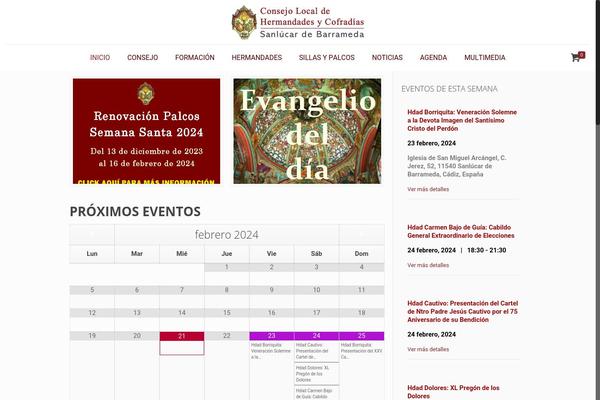
Task: Open Saturday 24 Hdad Carmen Bajo calendar entry
Action: 314,393
